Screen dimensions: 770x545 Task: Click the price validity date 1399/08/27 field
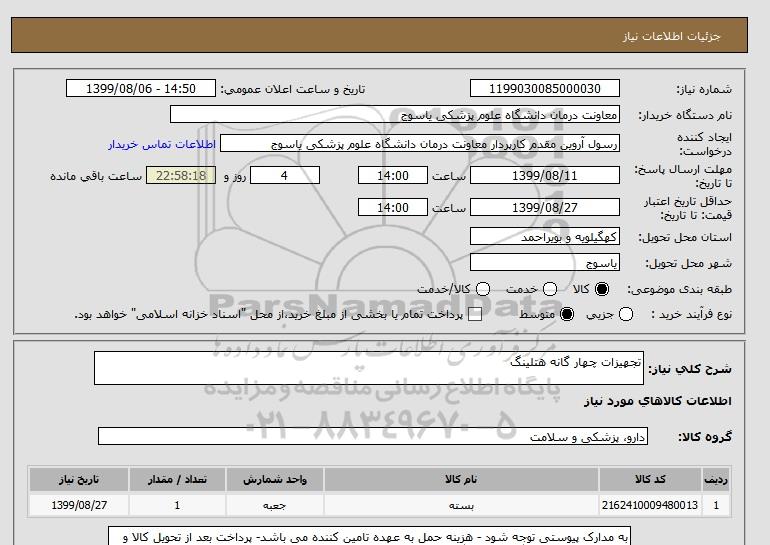click(545, 208)
